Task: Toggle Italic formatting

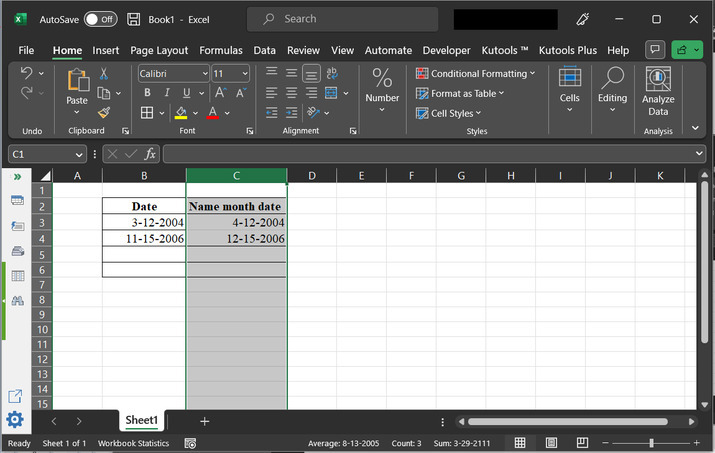Action: [165, 93]
